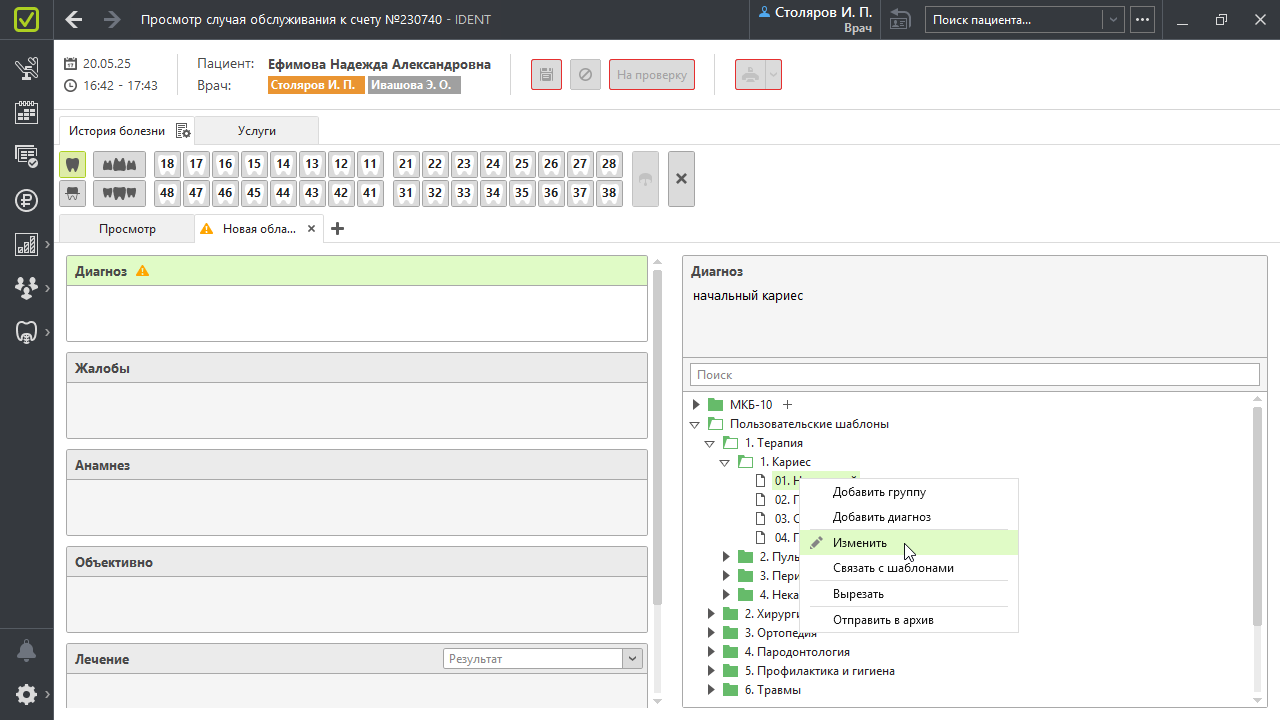Viewport: 1280px width, 720px height.
Task: Open the task list sidebar icon
Action: [27, 156]
